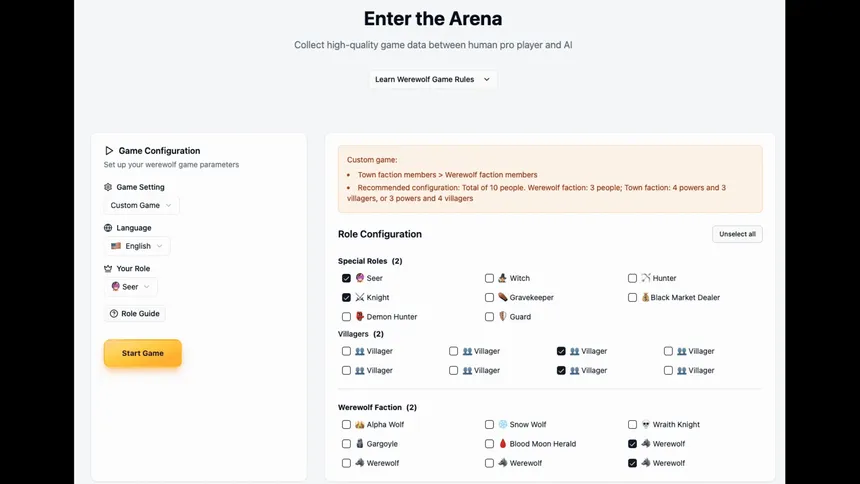Uncheck the Seer role checkbox

click(x=346, y=278)
